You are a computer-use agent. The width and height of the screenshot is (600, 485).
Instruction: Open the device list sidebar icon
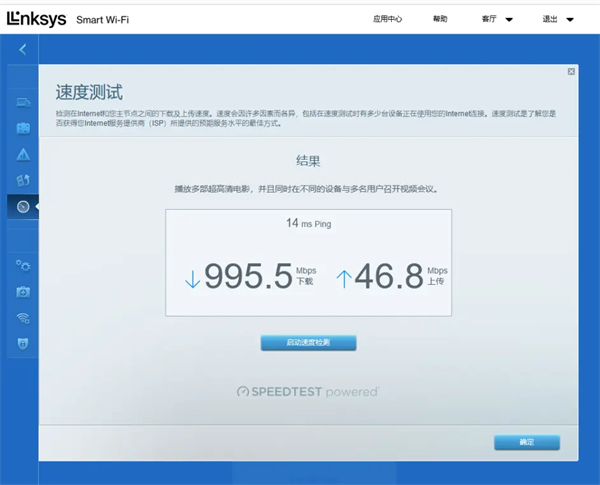(x=23, y=102)
